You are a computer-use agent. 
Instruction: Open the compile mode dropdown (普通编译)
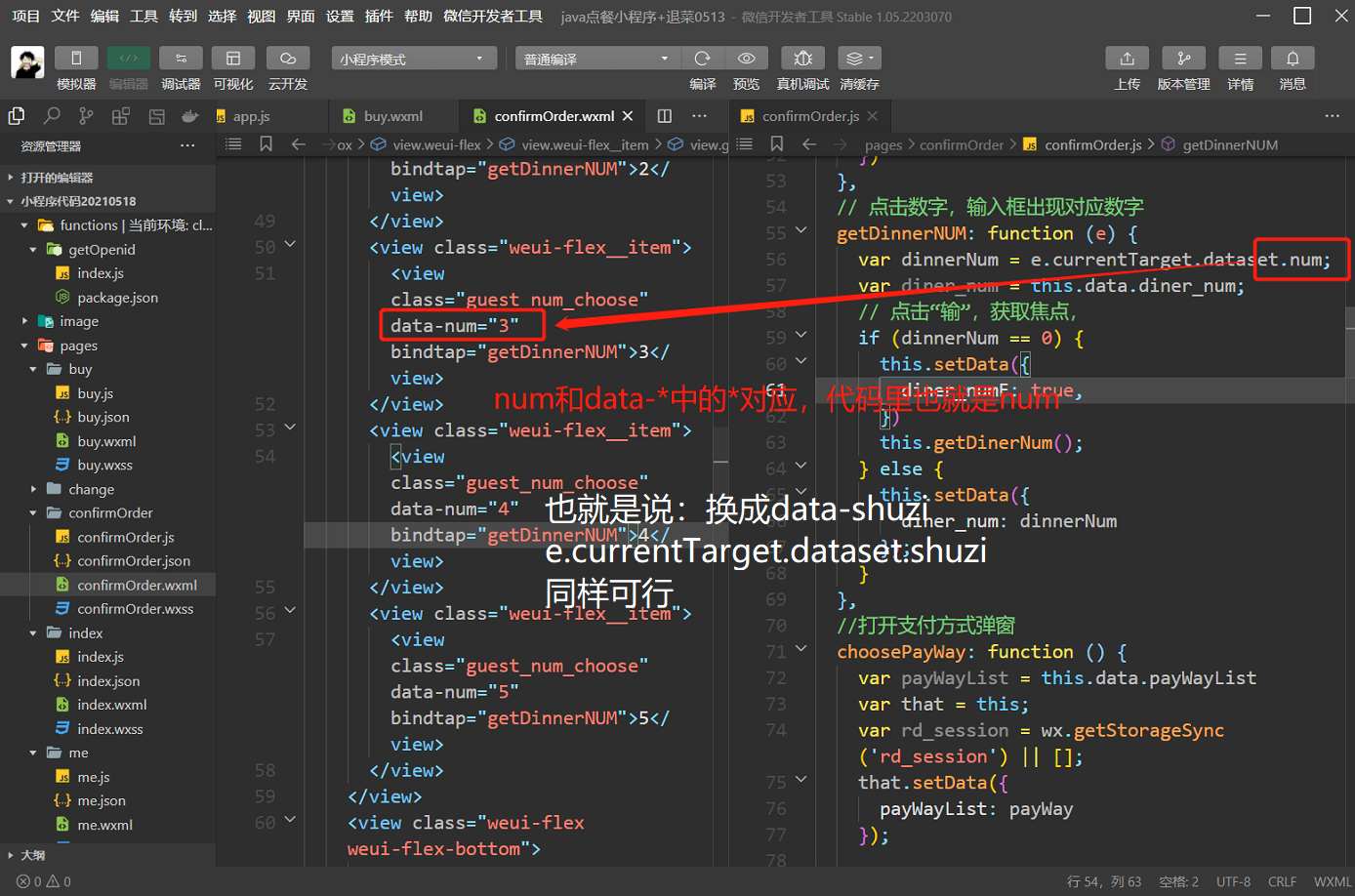tap(597, 59)
